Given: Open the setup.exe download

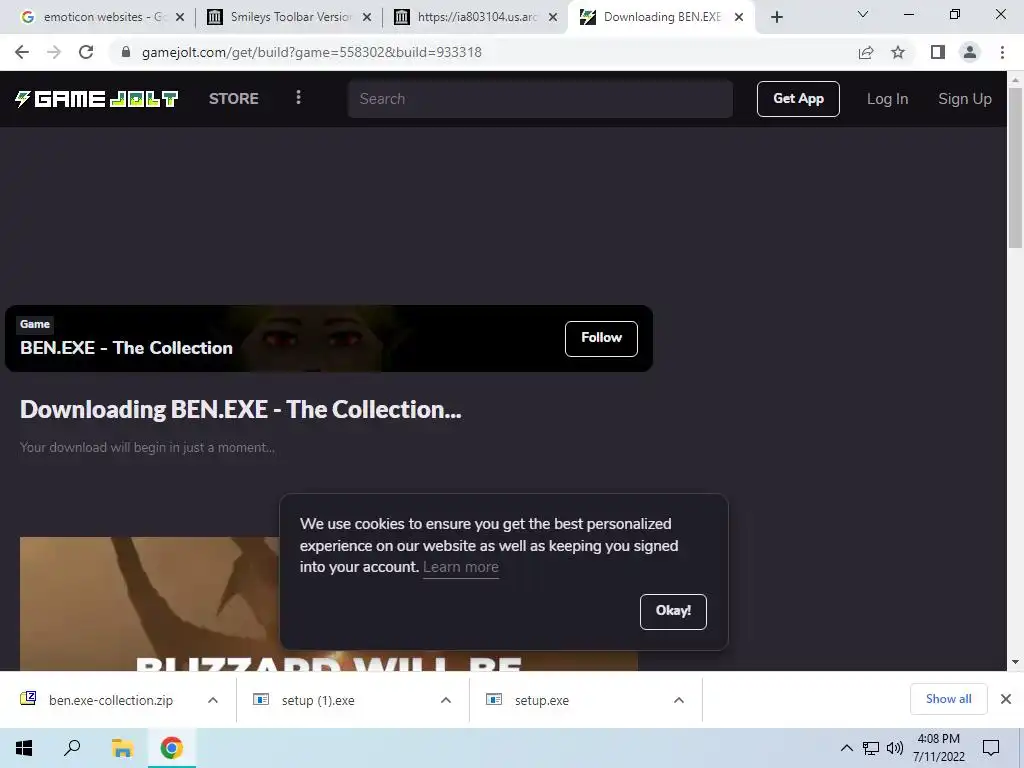Looking at the screenshot, I should pyautogui.click(x=541, y=700).
